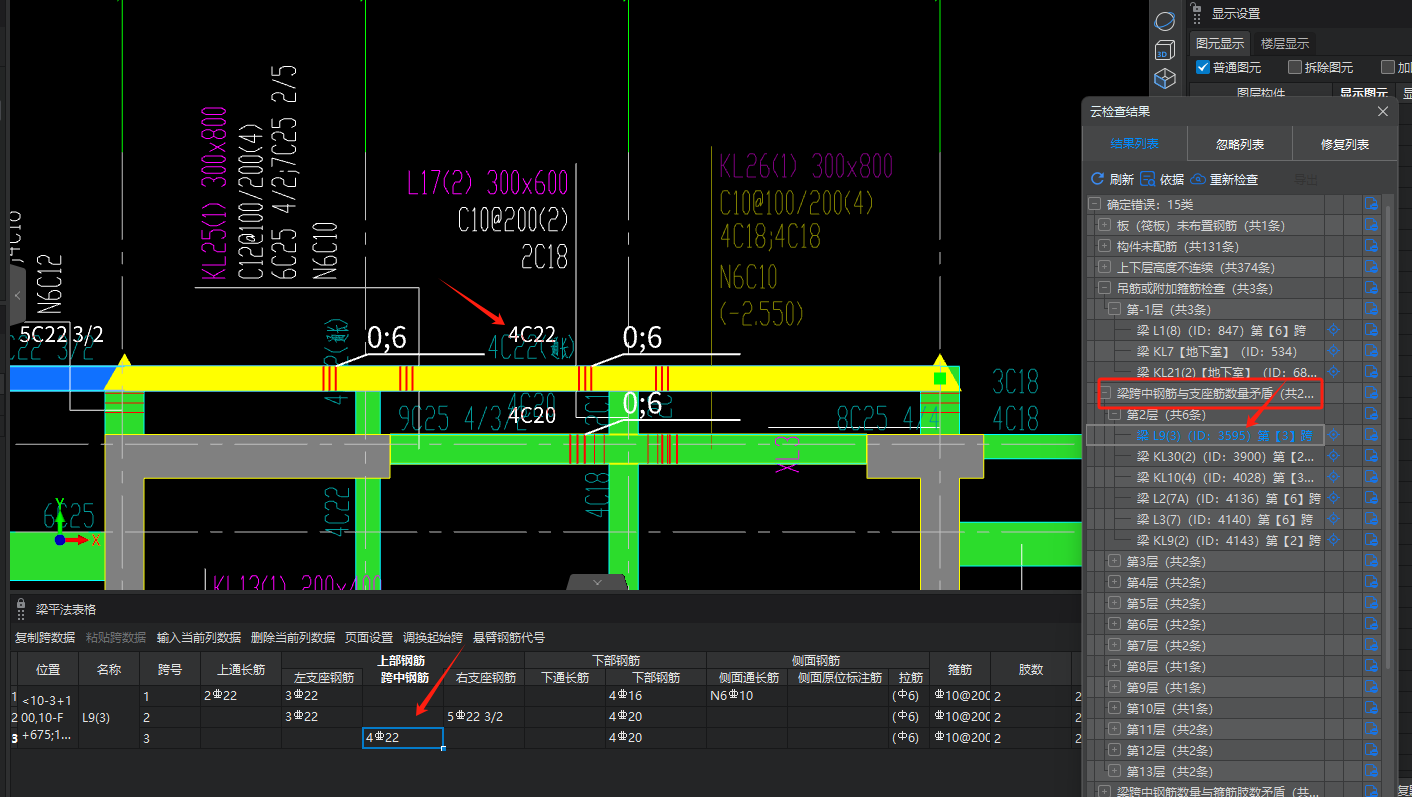Open the 结果列表 tab
This screenshot has height=797, width=1412.
(1135, 144)
